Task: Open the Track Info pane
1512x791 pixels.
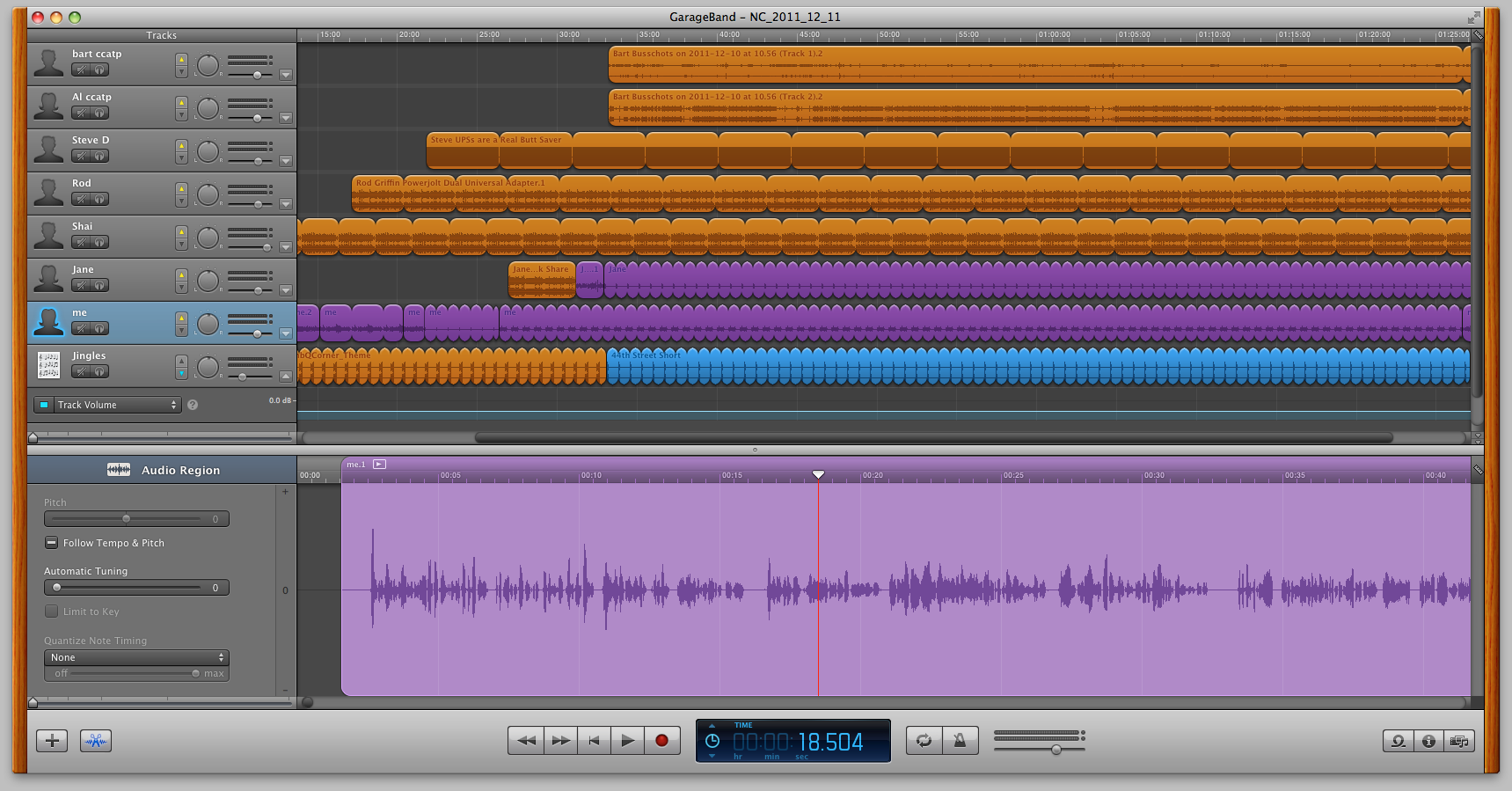Action: pos(1428,741)
